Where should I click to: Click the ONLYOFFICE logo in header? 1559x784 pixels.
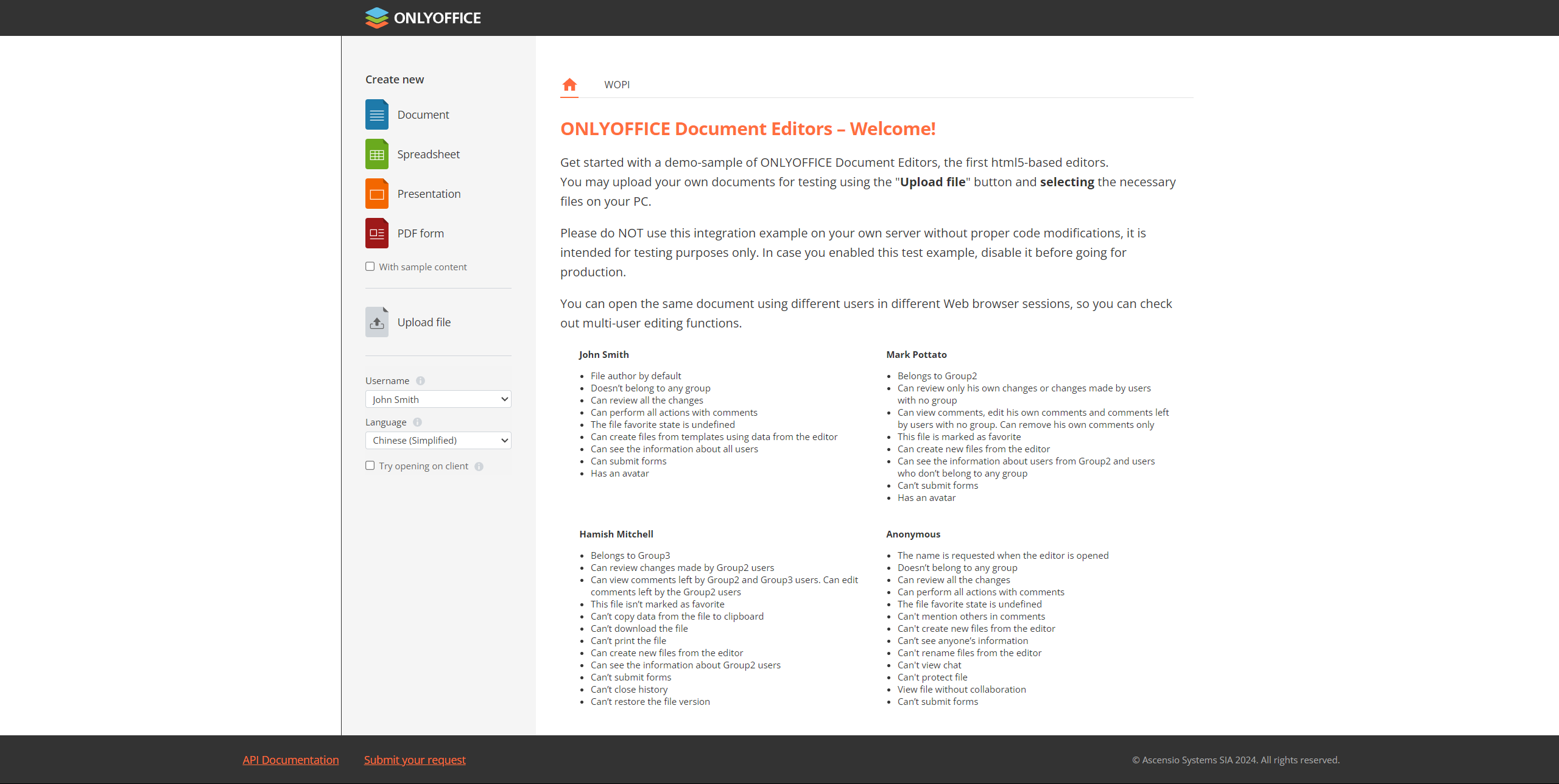click(x=423, y=18)
